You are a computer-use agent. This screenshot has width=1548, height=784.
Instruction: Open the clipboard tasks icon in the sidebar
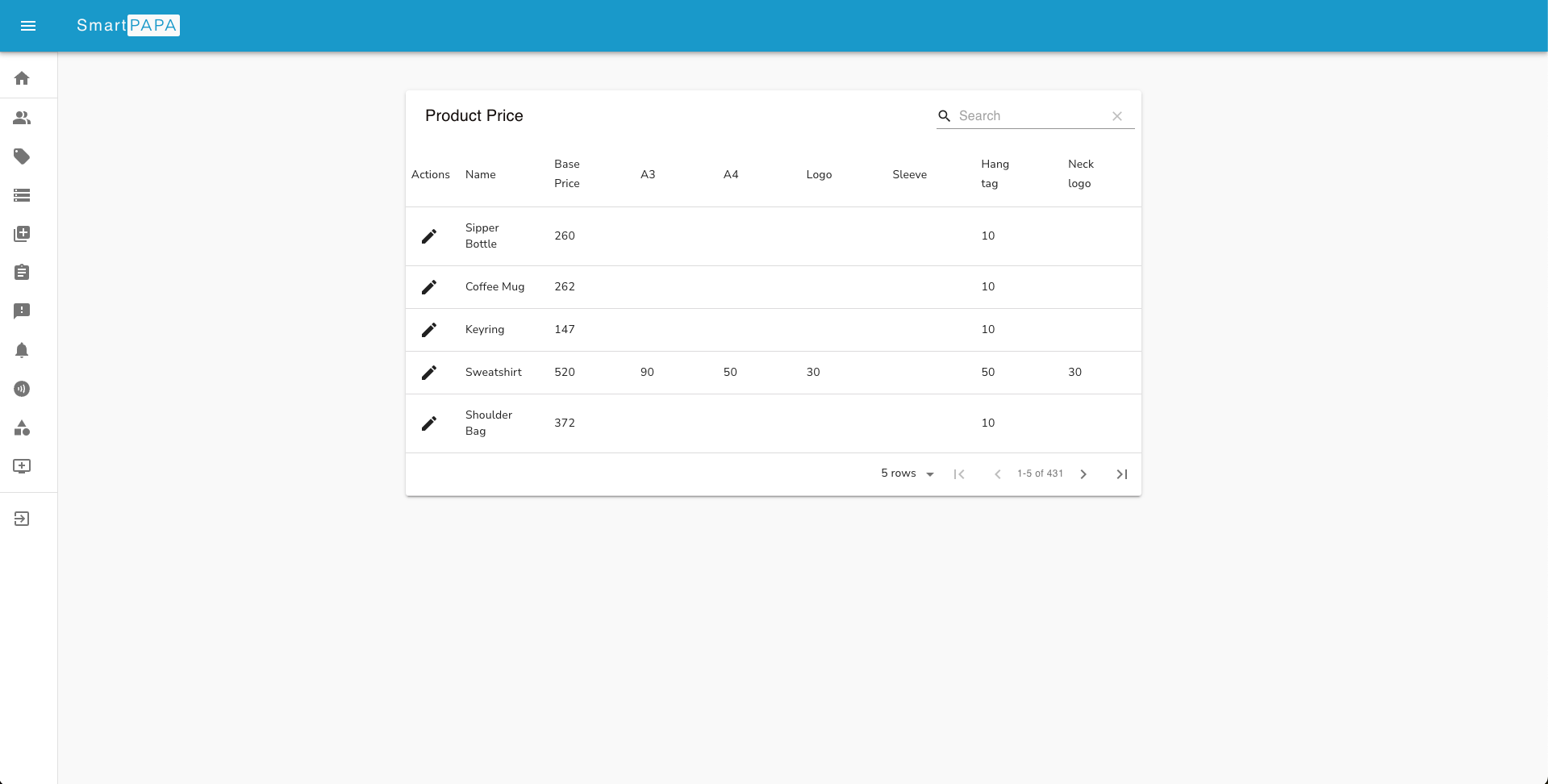[22, 272]
